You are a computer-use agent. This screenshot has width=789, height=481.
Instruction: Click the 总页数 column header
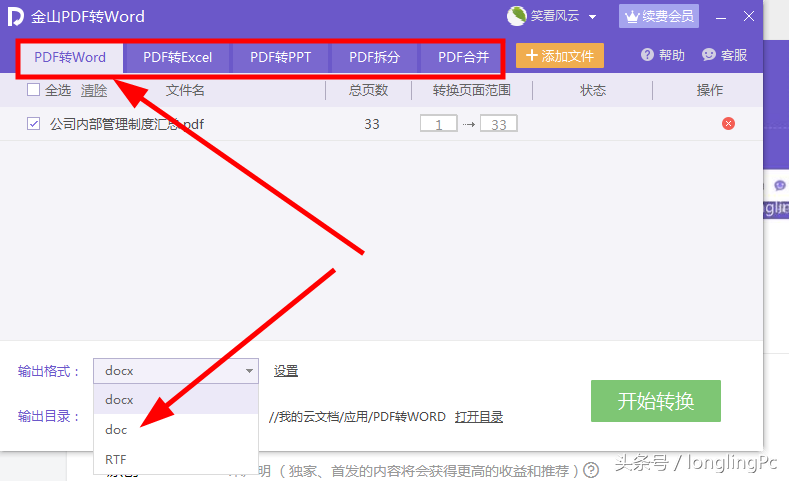pos(368,91)
